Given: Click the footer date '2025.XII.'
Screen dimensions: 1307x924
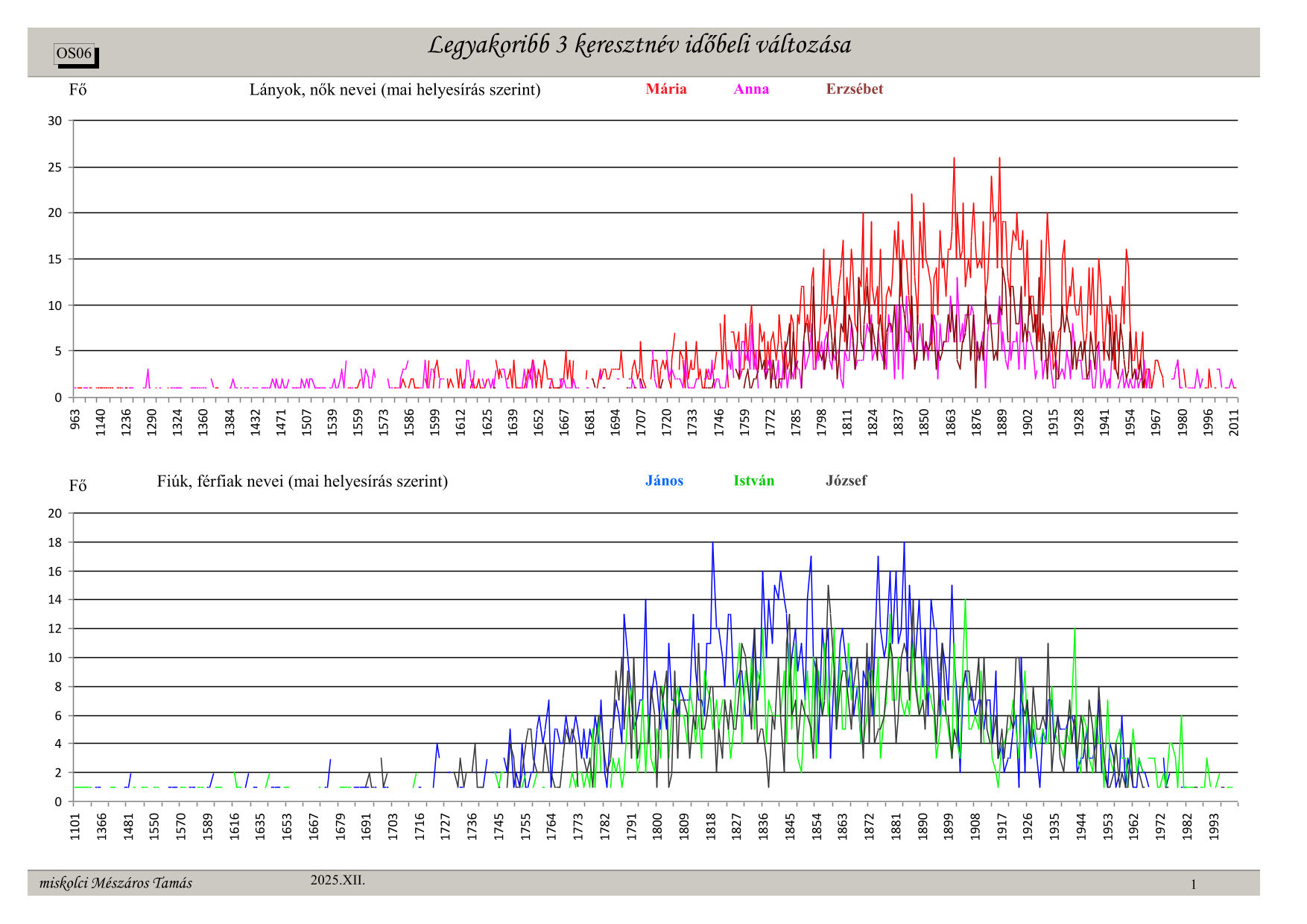Looking at the screenshot, I should pos(338,880).
